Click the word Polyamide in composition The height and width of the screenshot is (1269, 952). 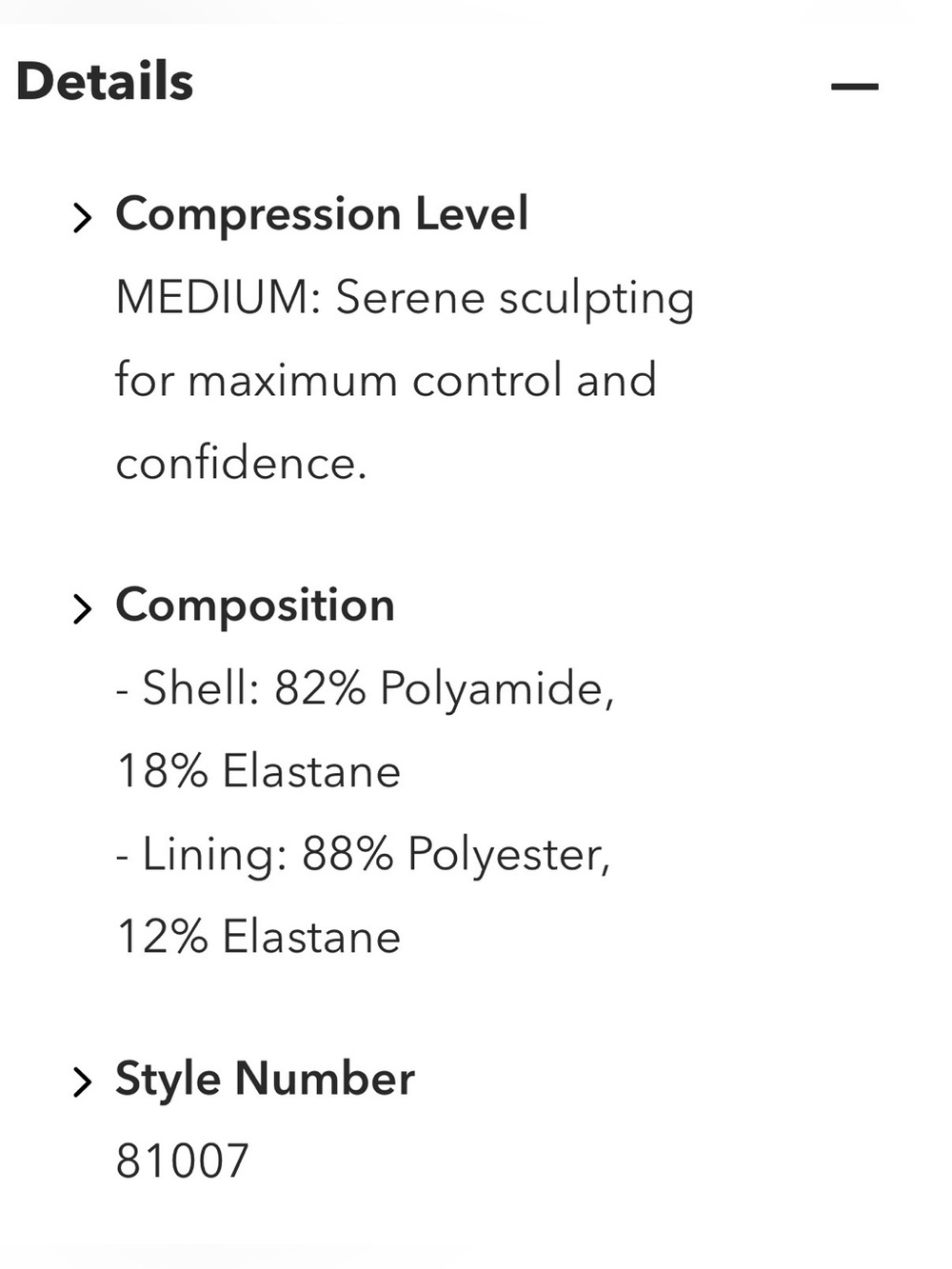click(497, 689)
